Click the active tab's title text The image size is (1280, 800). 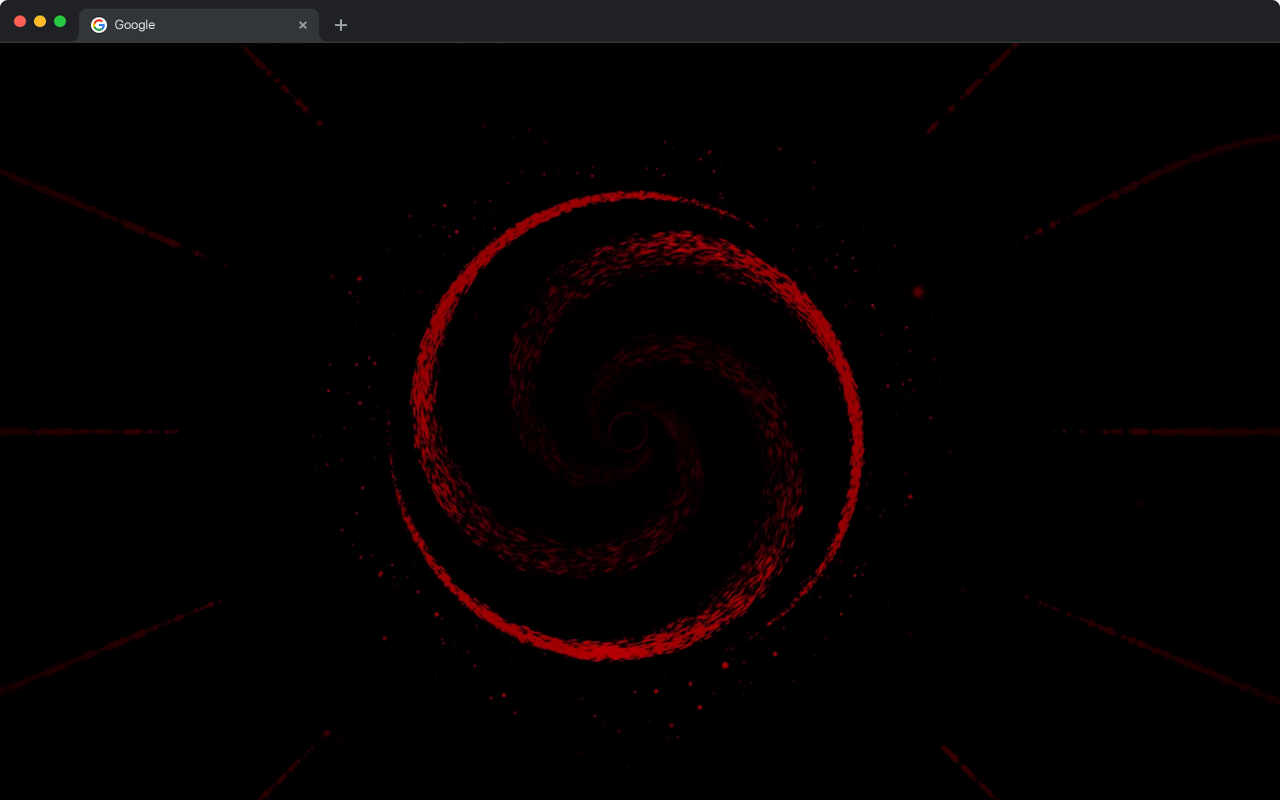click(137, 25)
